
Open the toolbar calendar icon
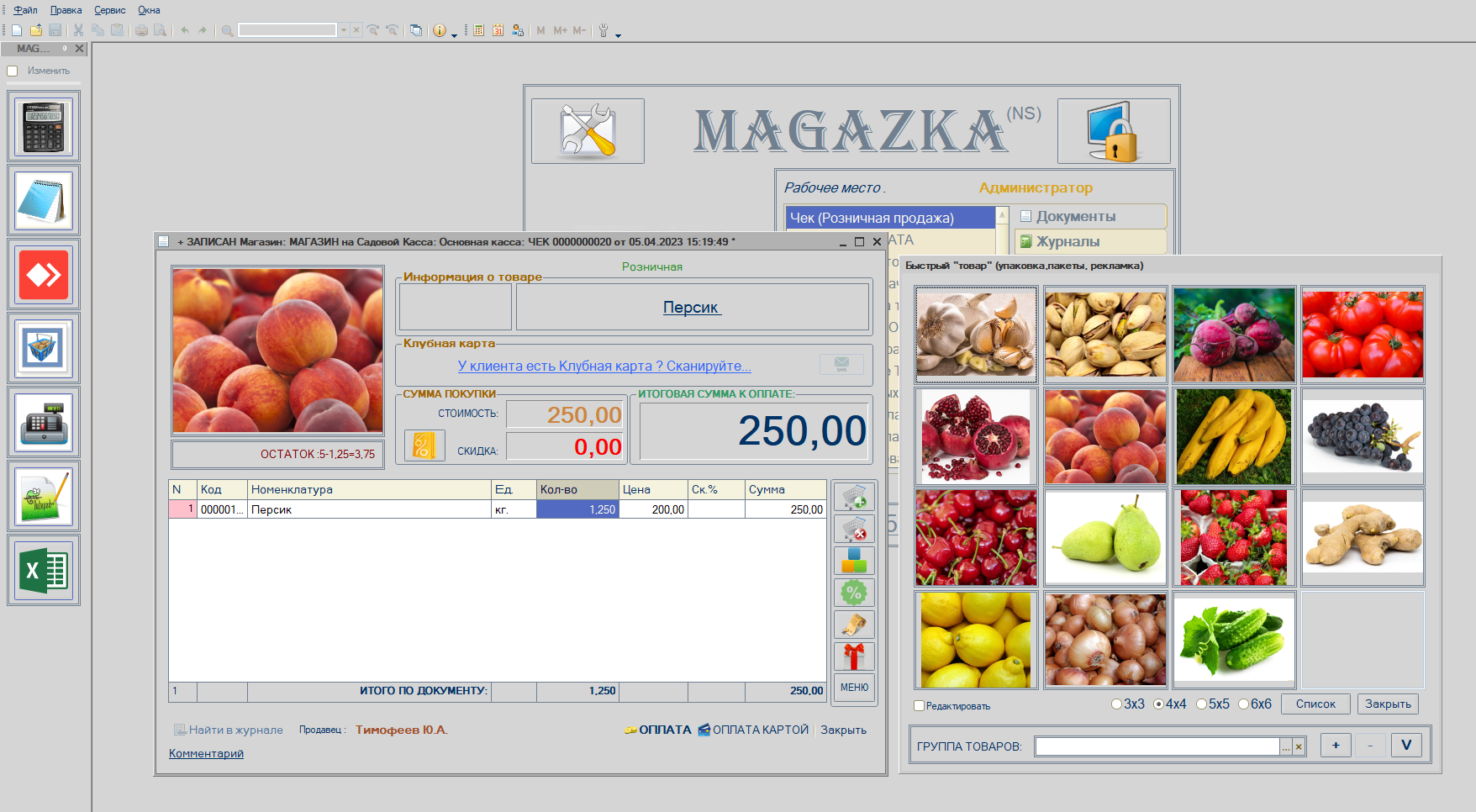coord(498,30)
